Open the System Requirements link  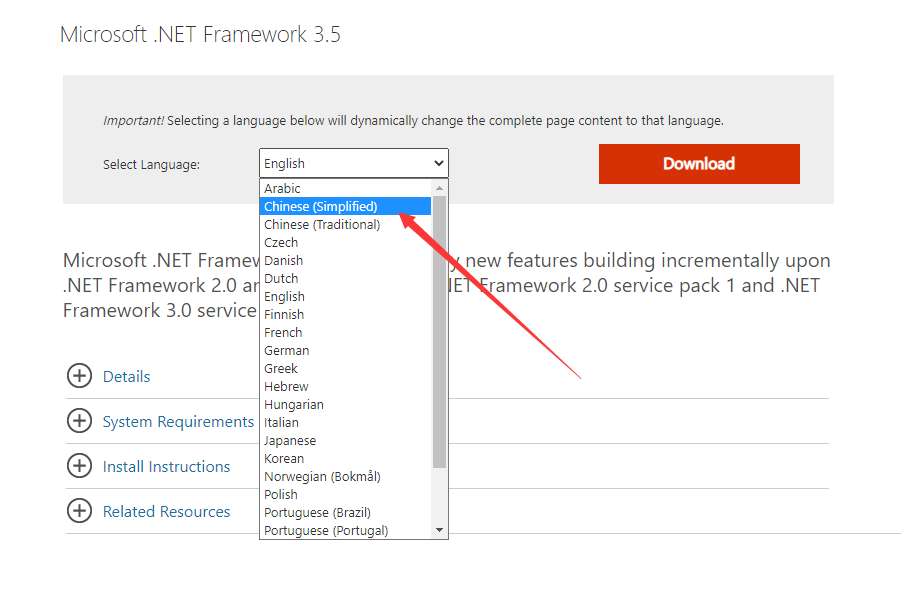point(178,422)
